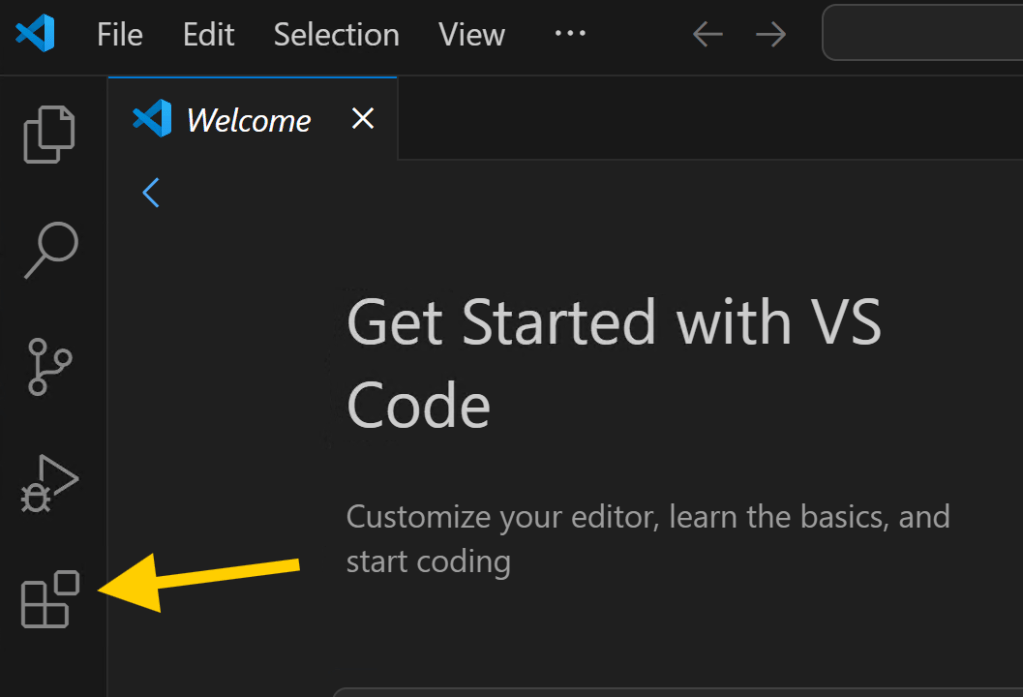1023x697 pixels.
Task: Click the Go Forward arrow in title bar
Action: [770, 35]
